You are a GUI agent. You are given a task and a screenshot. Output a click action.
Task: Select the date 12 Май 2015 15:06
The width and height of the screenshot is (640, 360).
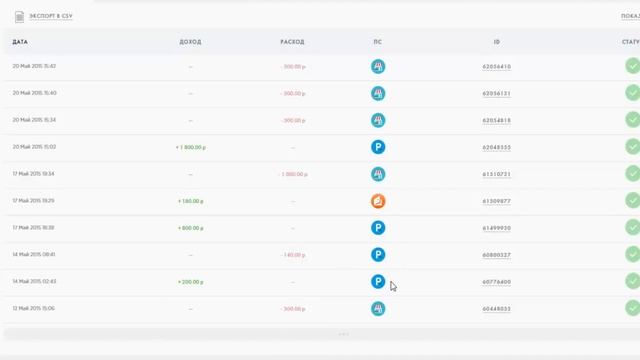click(33, 308)
